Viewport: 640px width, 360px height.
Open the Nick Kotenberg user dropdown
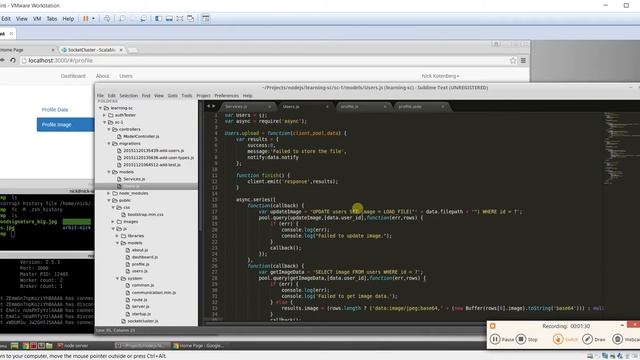point(440,76)
